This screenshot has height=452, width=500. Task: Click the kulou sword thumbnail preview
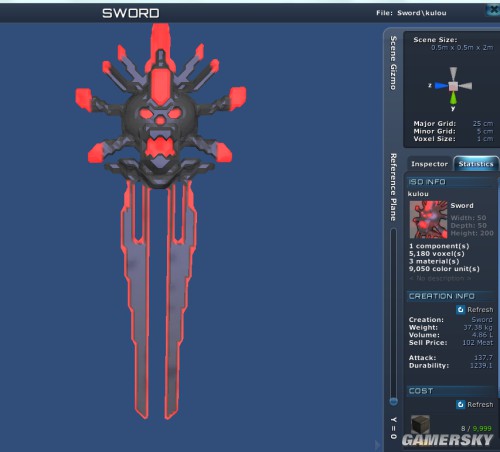(x=428, y=219)
